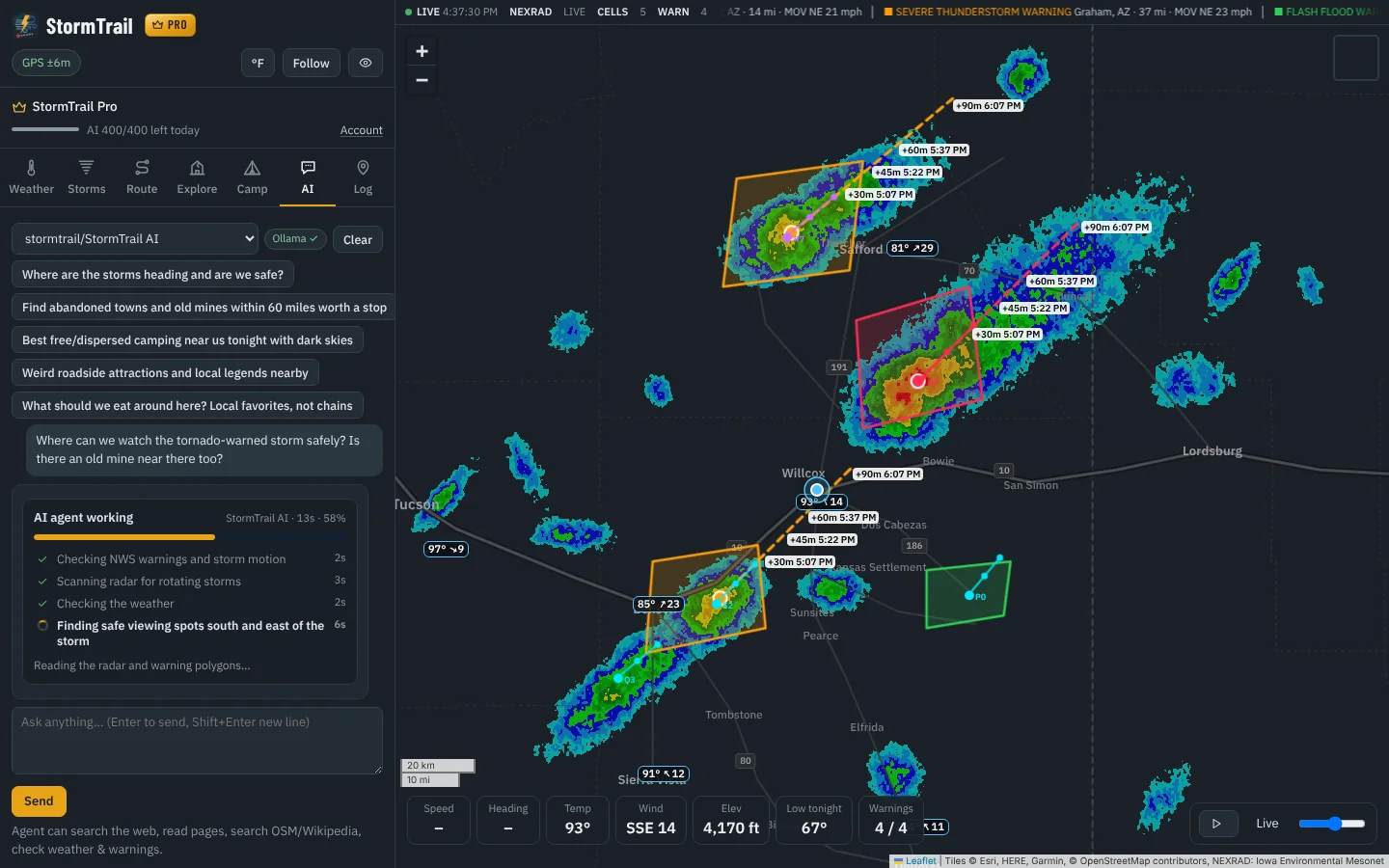The image size is (1389, 868).
Task: Clear the AI conversation
Action: [x=358, y=239]
